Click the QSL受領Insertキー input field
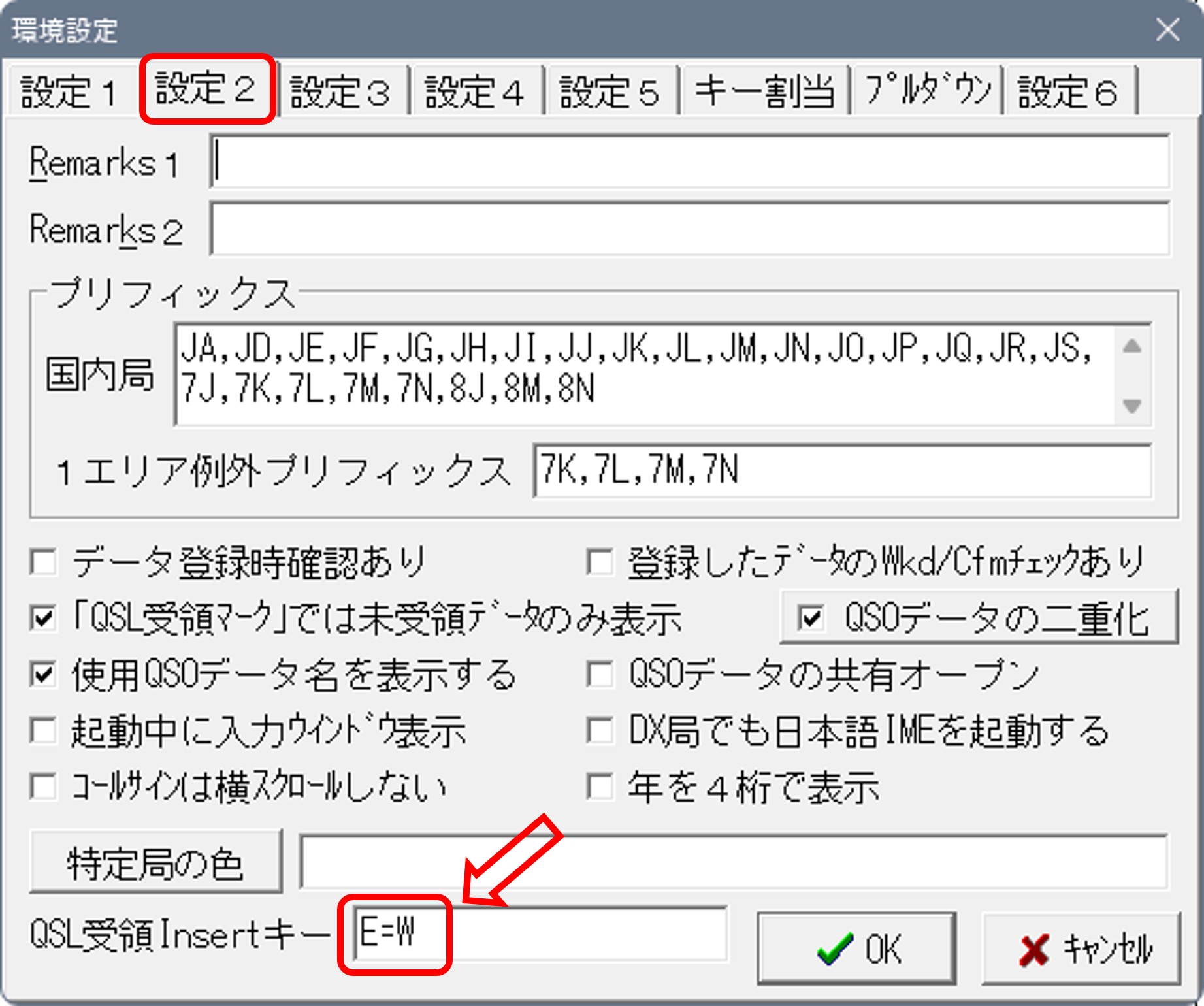 [540, 934]
